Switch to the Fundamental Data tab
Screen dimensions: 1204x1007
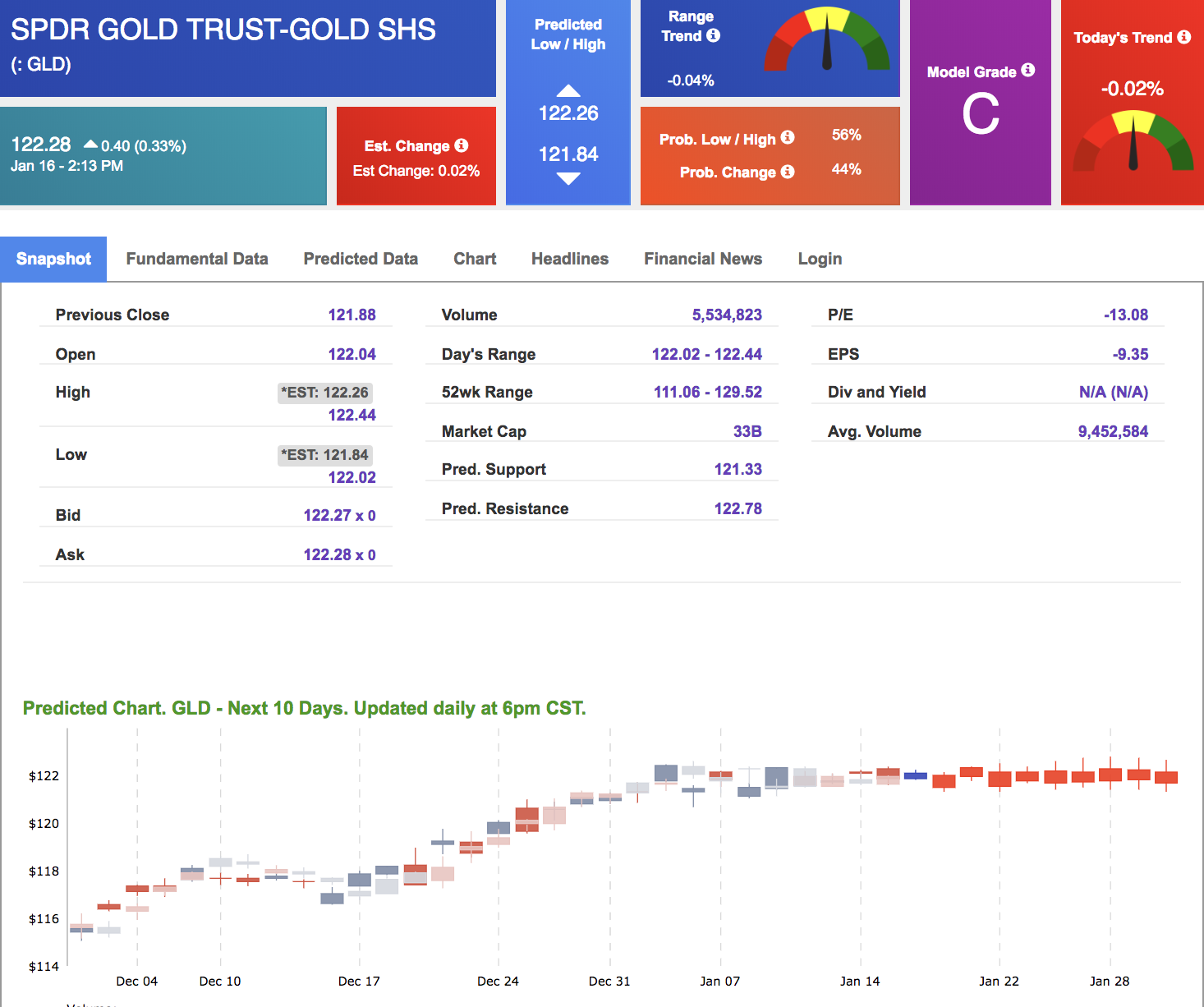[197, 259]
